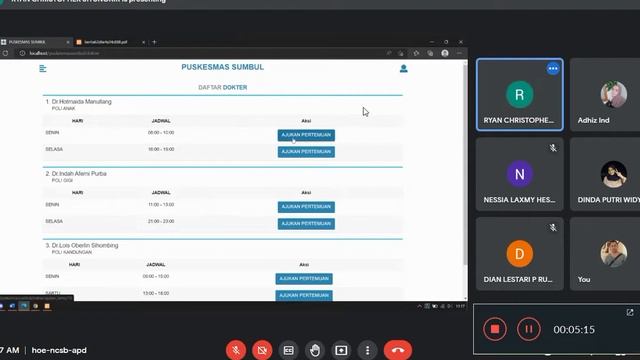The height and width of the screenshot is (360, 640).
Task: Raise your hand in the meeting
Action: click(x=315, y=350)
